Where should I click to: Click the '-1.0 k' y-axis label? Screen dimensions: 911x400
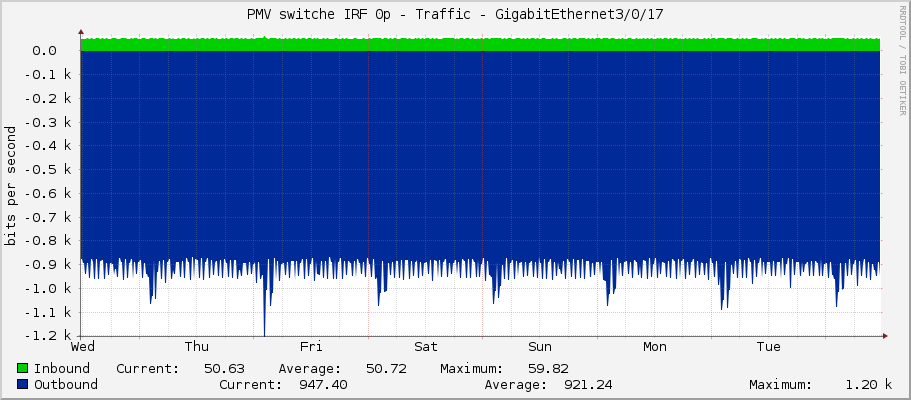pos(48,288)
